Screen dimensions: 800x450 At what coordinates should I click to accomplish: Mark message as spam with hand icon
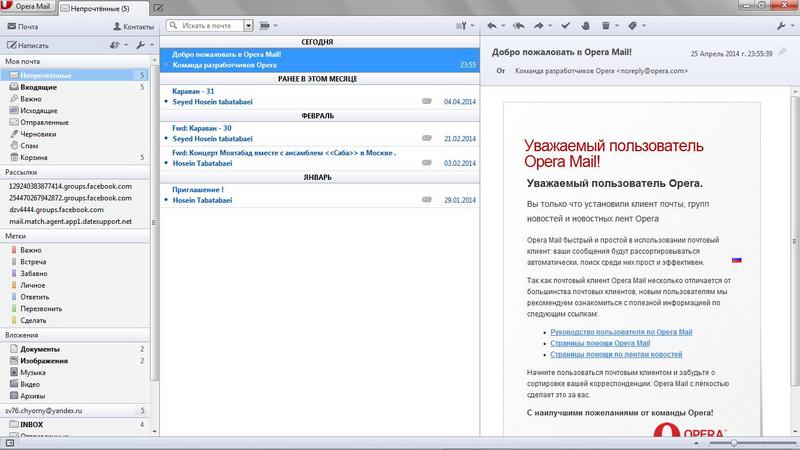pyautogui.click(x=586, y=26)
